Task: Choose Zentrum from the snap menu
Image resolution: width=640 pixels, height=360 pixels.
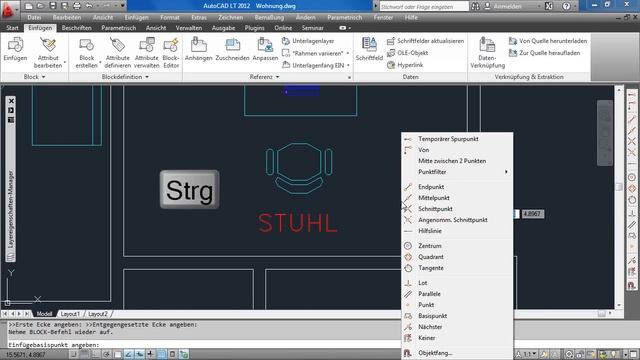Action: (457, 246)
